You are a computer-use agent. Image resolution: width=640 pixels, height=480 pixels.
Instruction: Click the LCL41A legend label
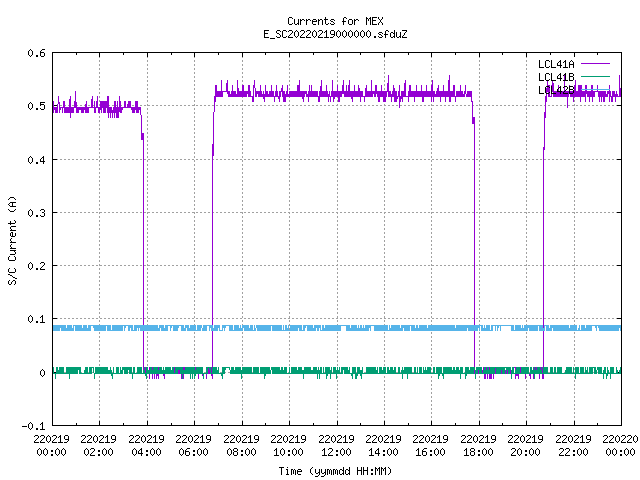556,64
